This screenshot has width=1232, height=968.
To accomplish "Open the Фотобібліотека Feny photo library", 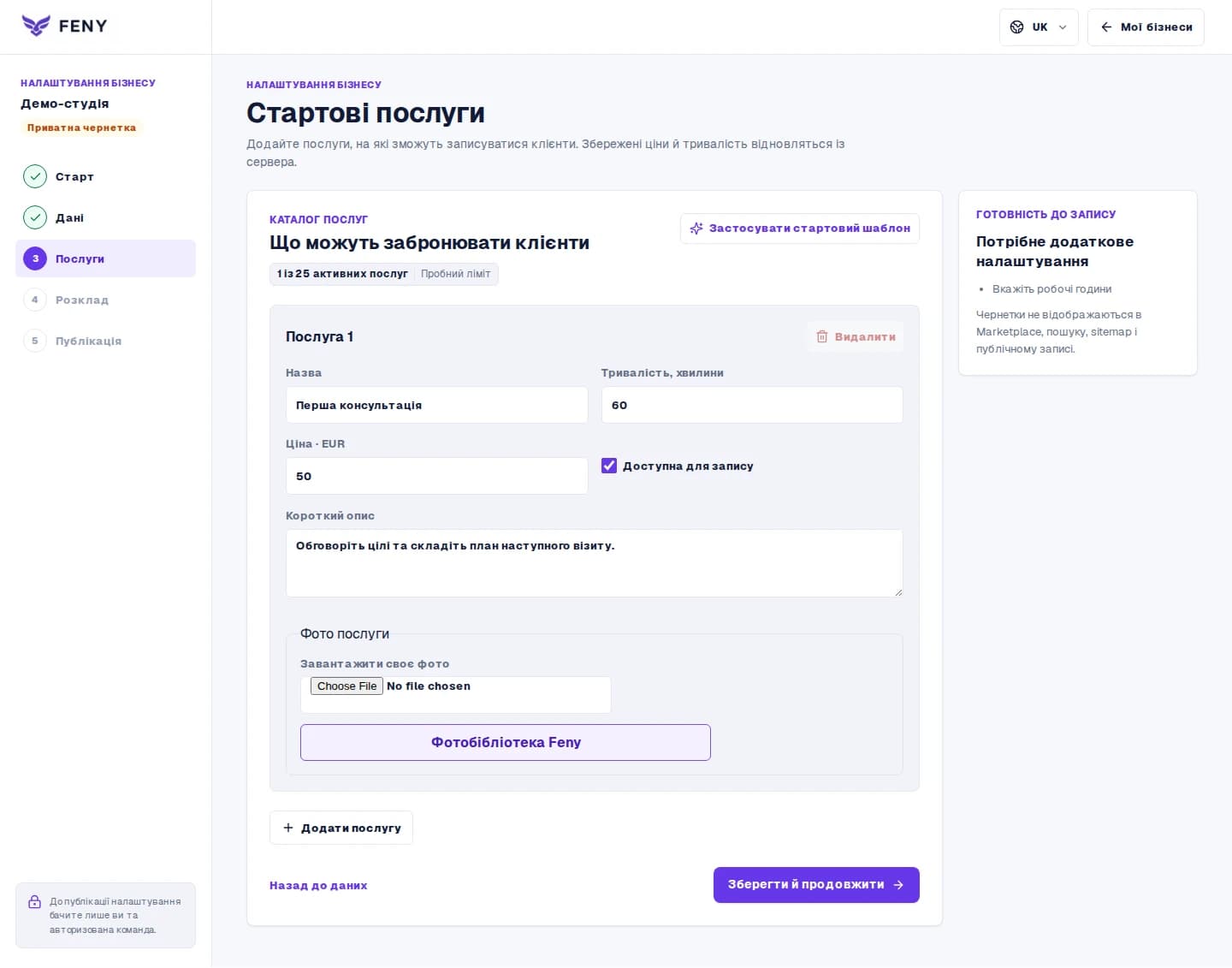I will click(506, 743).
